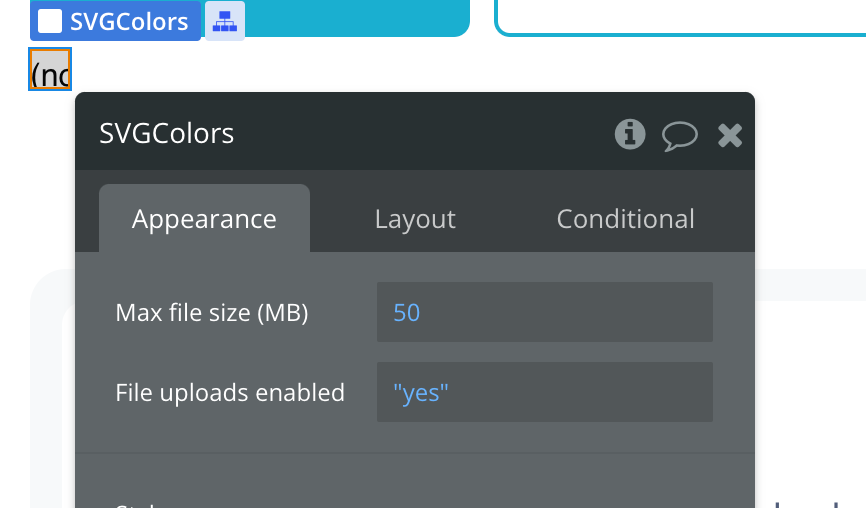Viewport: 866px width, 508px height.
Task: Switch to the Appearance tab
Action: click(x=204, y=219)
